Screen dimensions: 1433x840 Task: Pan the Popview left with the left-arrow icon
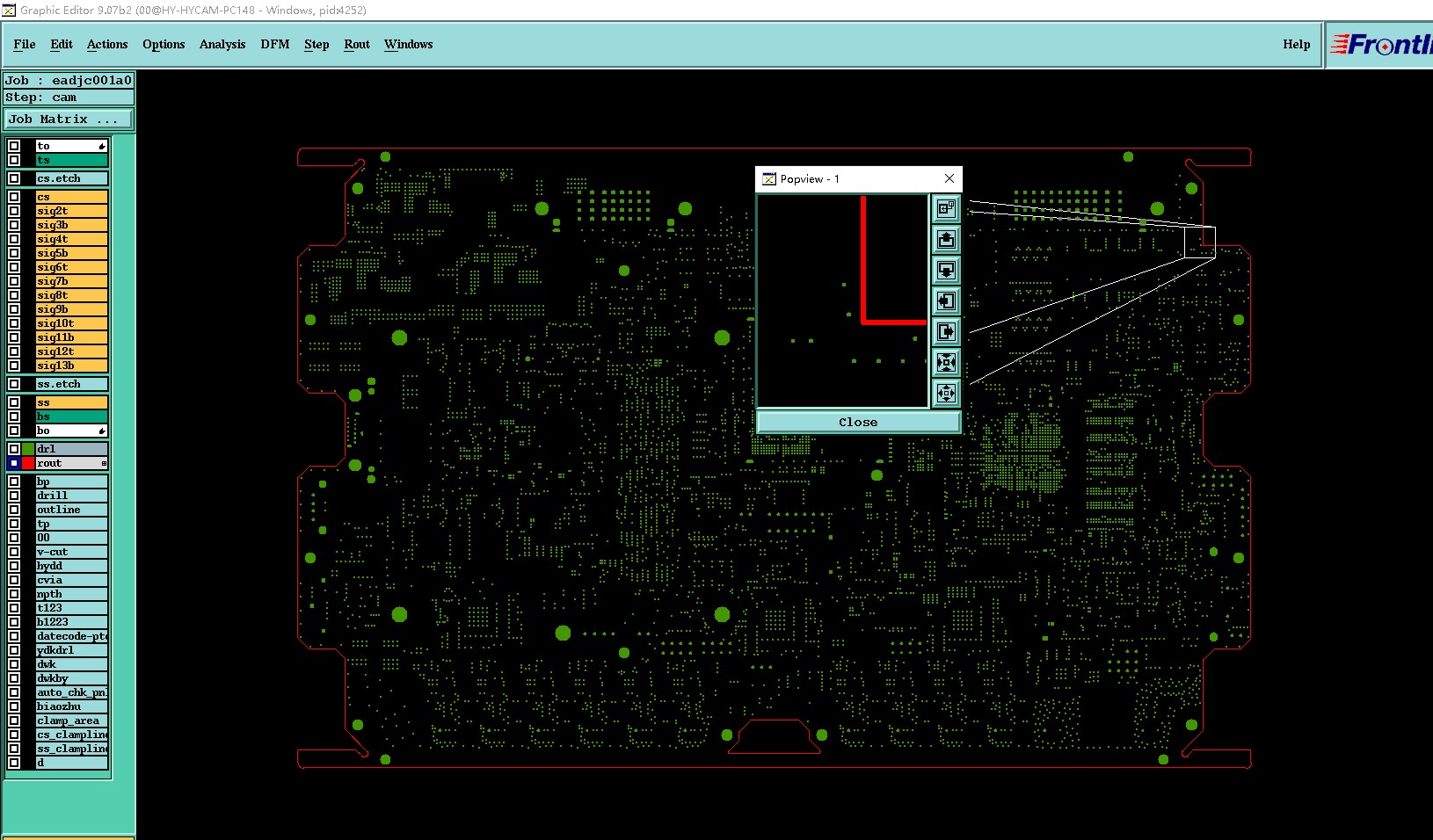coord(946,301)
